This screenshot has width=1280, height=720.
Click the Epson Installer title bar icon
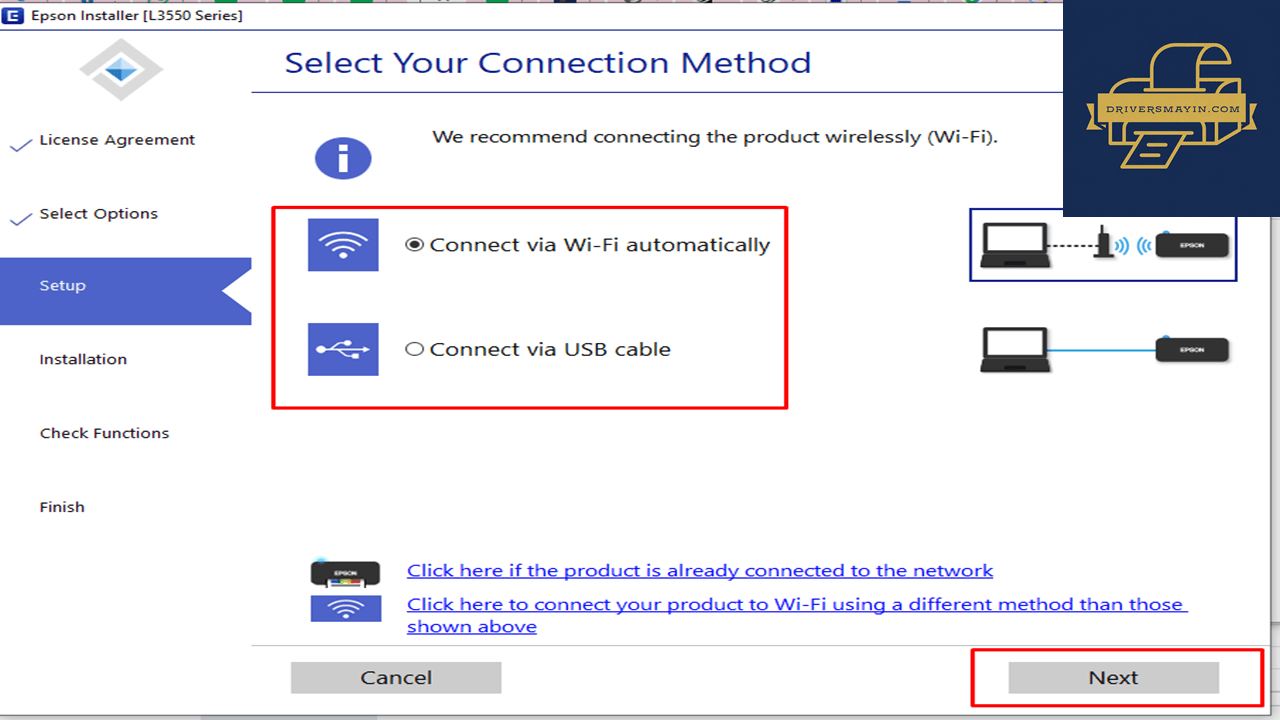(14, 15)
